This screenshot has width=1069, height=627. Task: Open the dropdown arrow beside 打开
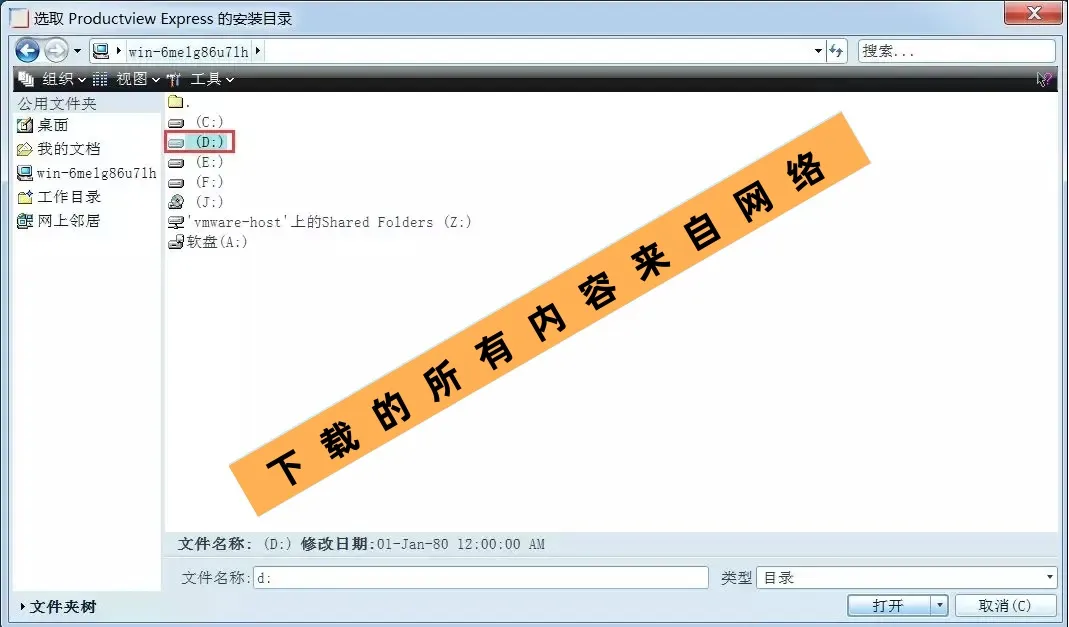[939, 605]
